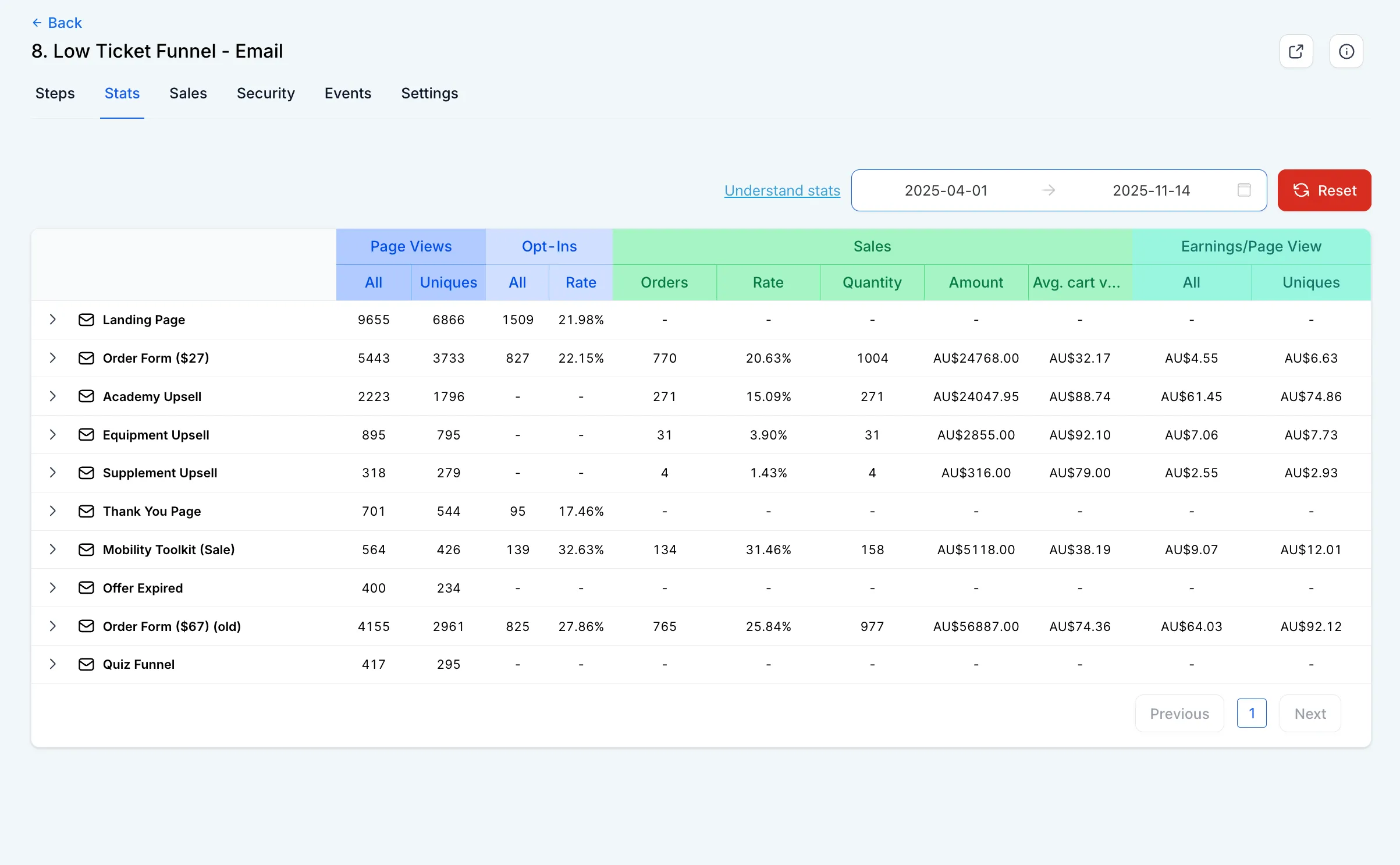The width and height of the screenshot is (1400, 865).
Task: Click the envelope icon beside Quiz Funnel
Action: click(x=86, y=664)
